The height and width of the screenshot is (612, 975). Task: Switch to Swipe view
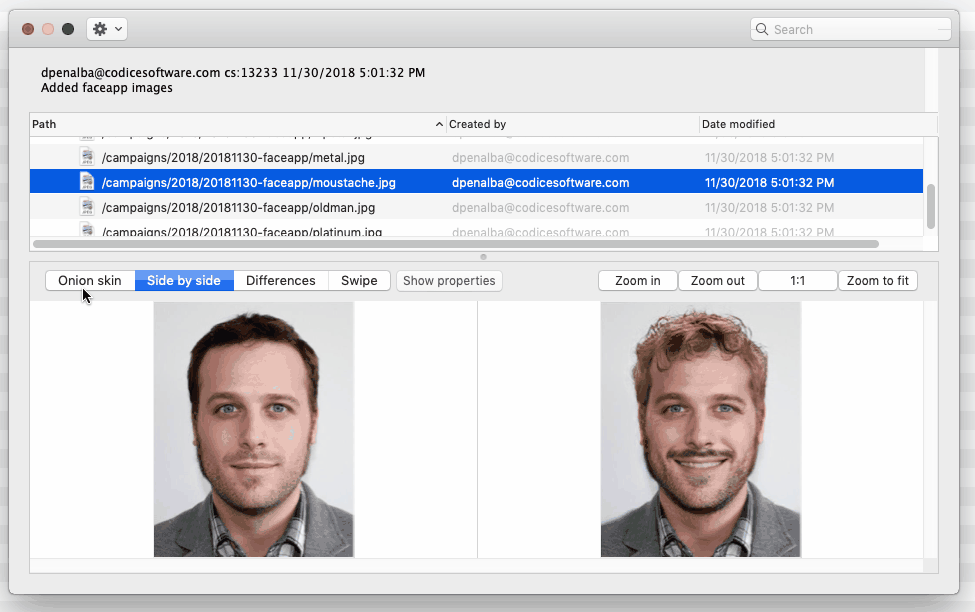click(x=359, y=280)
